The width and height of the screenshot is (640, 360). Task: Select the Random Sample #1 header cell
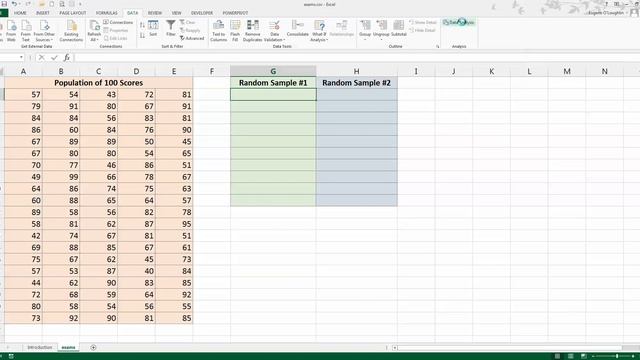(x=273, y=83)
